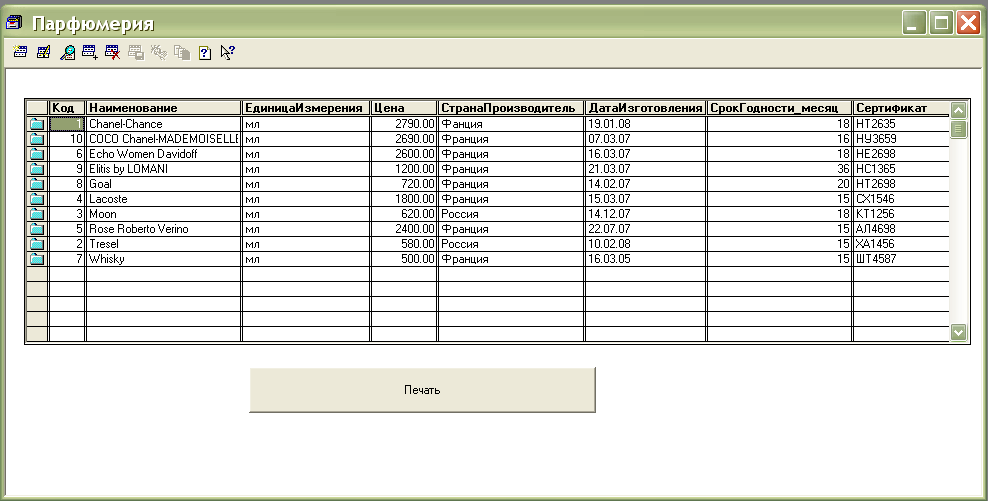Click the certificate cell НУ3659

point(901,139)
